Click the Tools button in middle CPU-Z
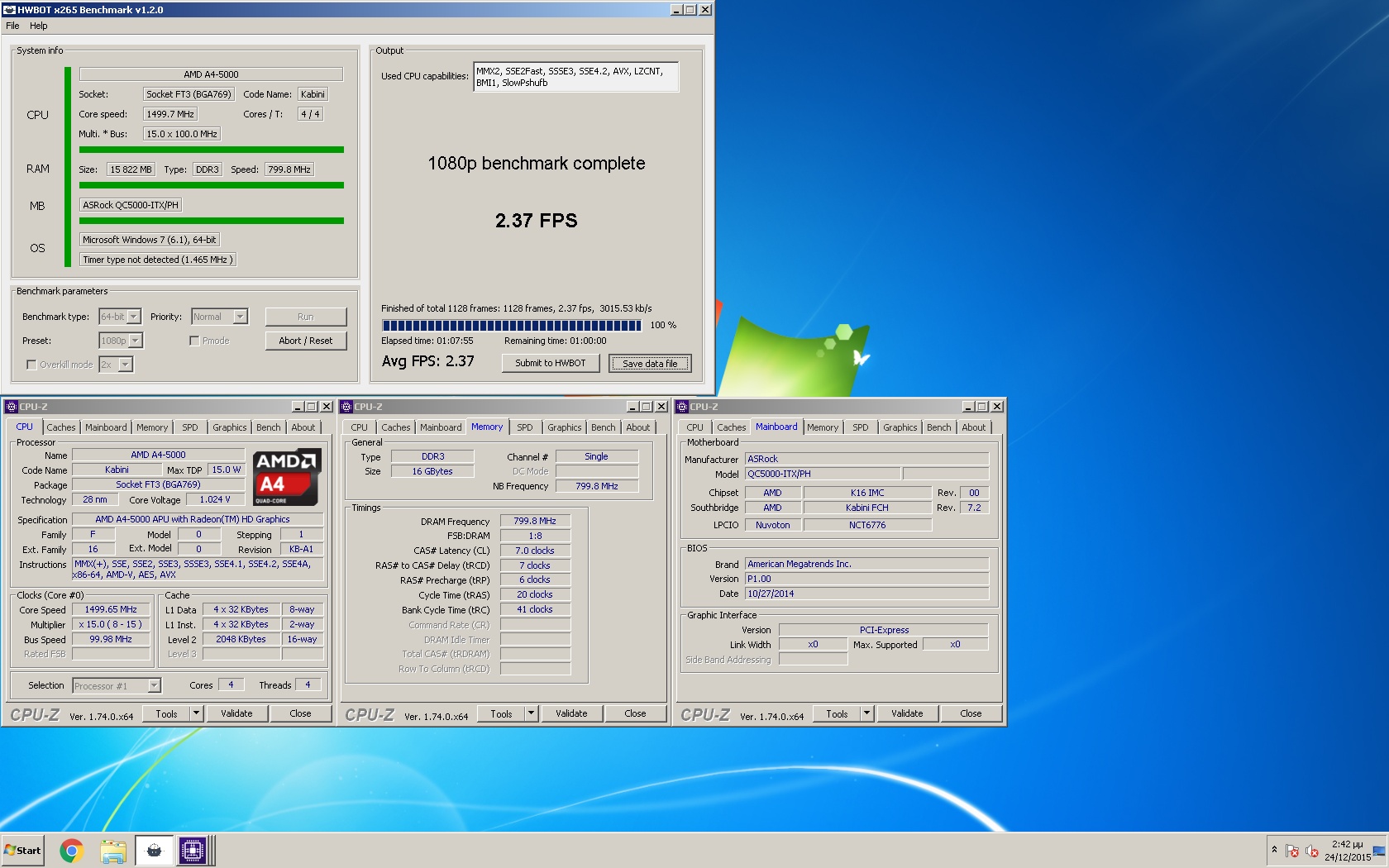 coord(501,713)
